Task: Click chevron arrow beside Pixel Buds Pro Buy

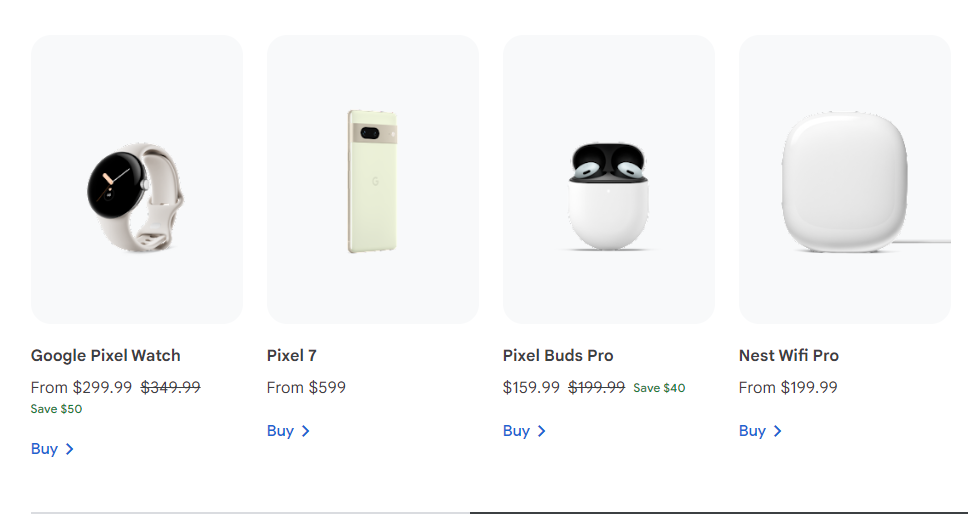Action: point(541,431)
